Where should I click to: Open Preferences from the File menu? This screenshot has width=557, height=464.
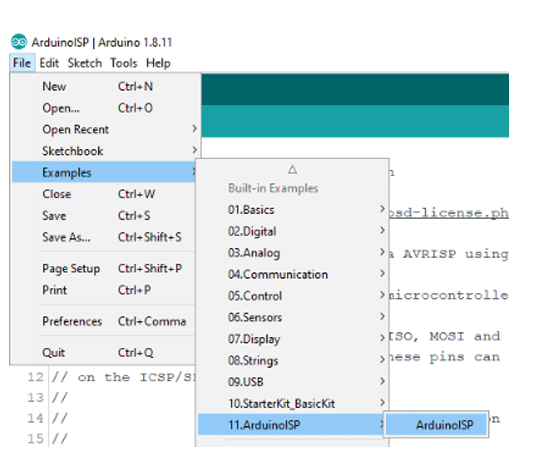[x=104, y=321]
